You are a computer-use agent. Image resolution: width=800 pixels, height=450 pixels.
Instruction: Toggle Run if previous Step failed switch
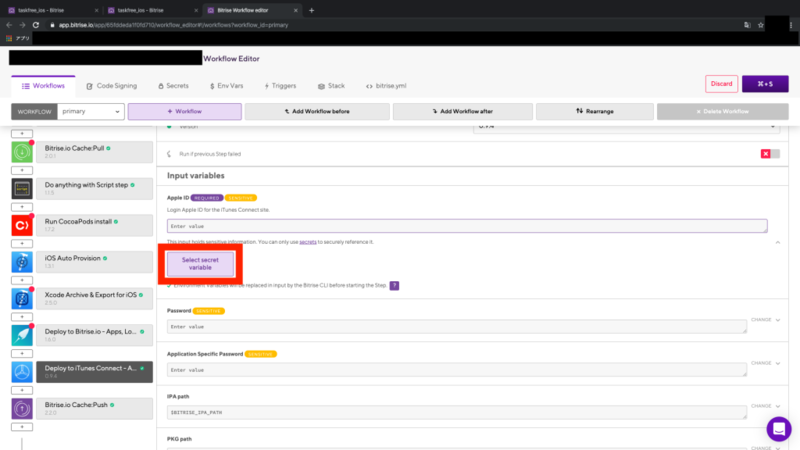click(770, 154)
